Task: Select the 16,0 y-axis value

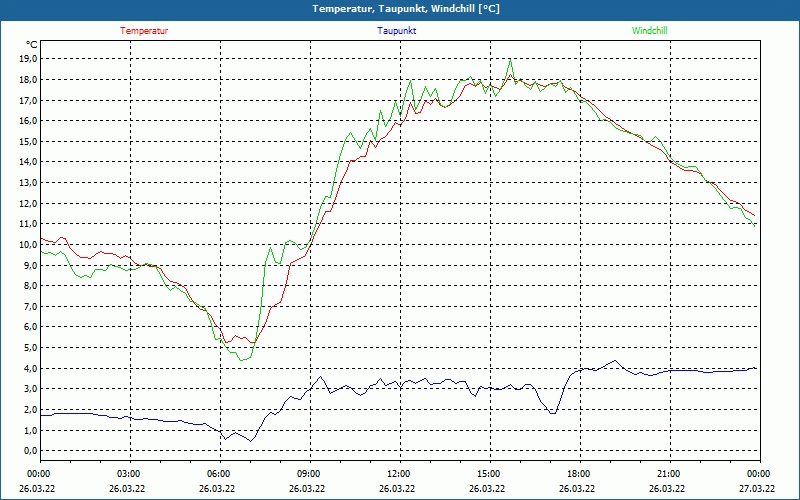Action: (x=28, y=120)
